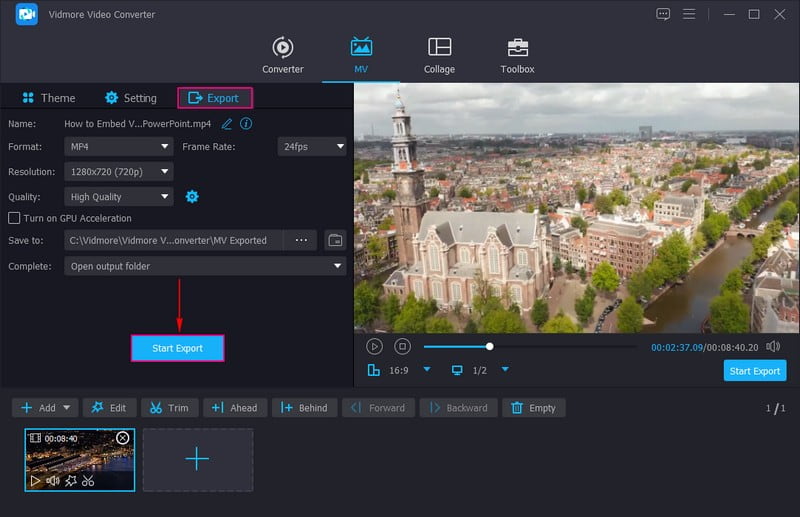Click the pencil icon to rename output file
The height and width of the screenshot is (517, 800).
point(227,124)
